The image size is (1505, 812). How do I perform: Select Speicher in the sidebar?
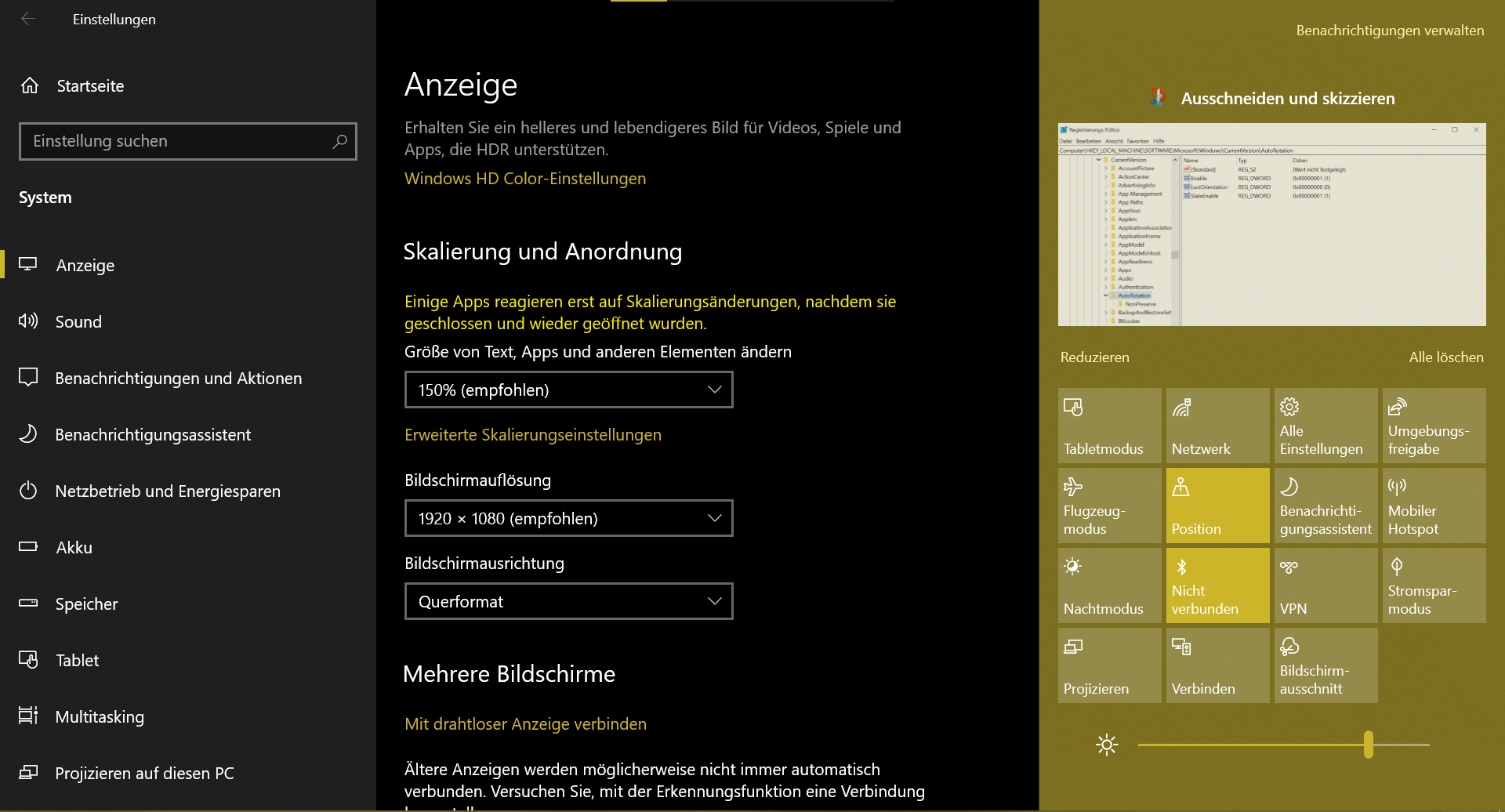188,604
